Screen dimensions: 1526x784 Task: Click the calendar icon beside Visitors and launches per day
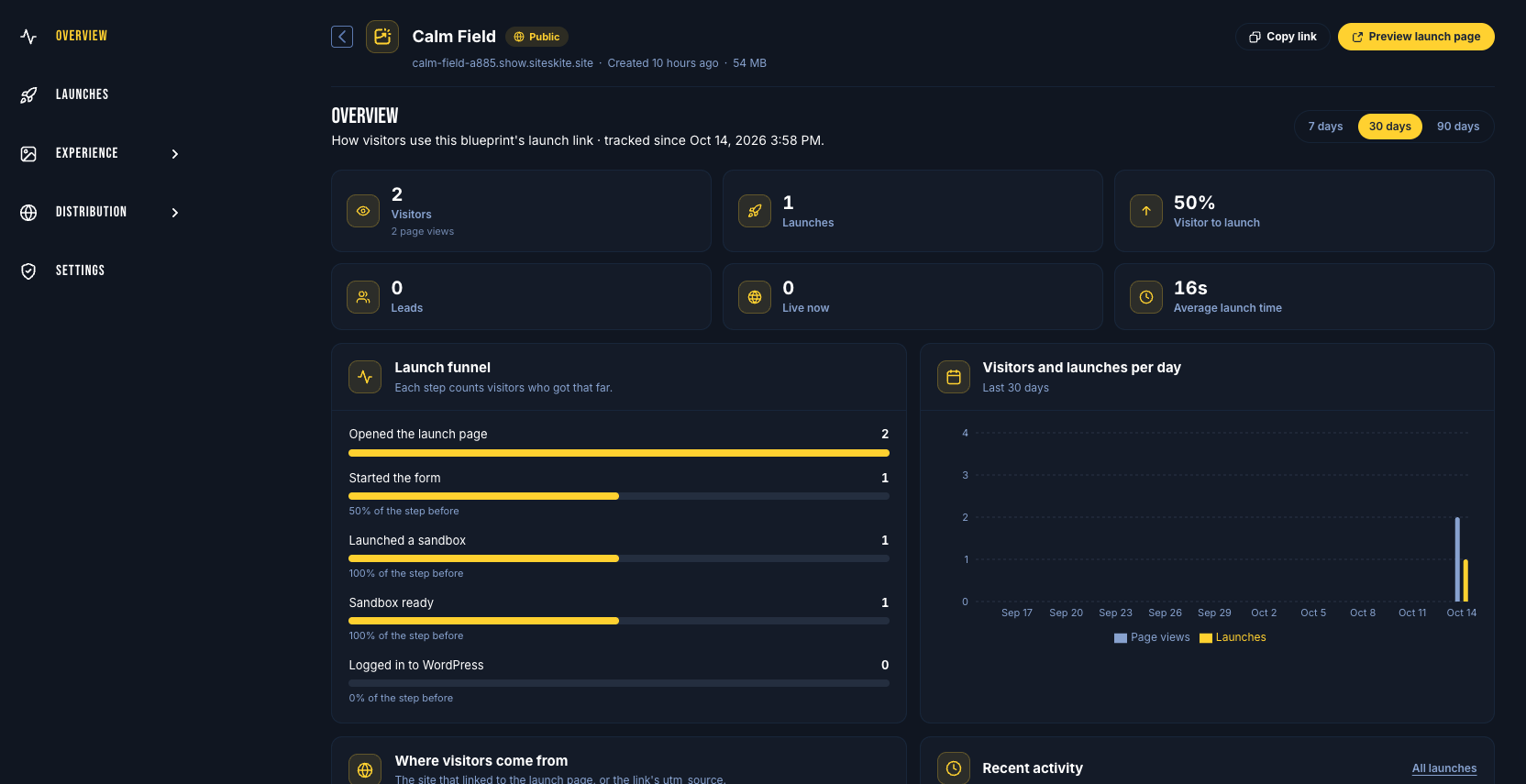tap(954, 377)
